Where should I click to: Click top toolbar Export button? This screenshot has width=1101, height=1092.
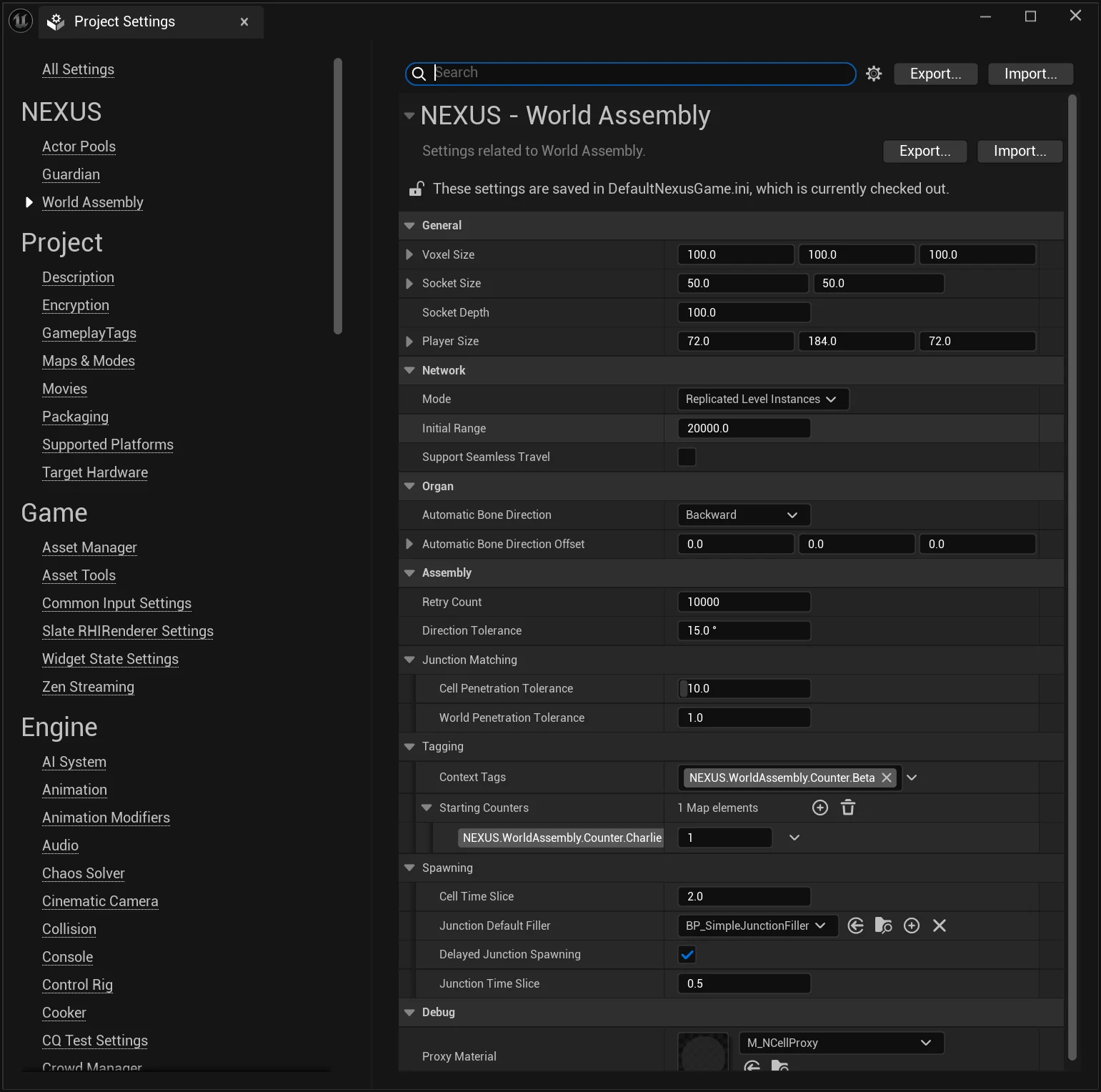(935, 74)
